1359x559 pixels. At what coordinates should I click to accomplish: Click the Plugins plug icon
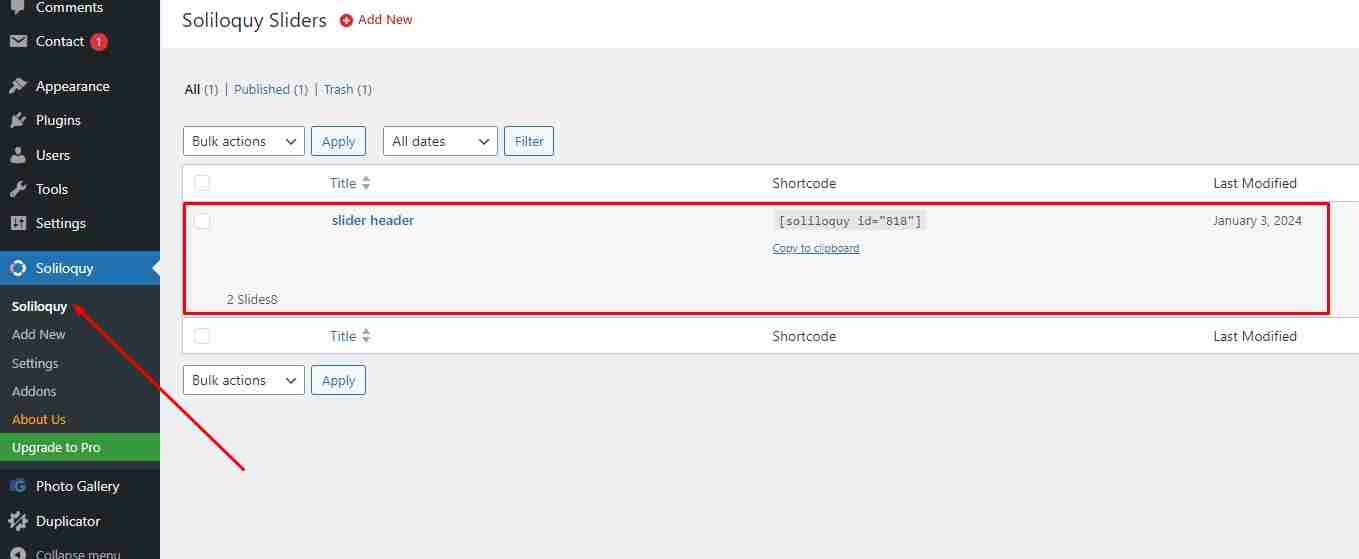18,120
